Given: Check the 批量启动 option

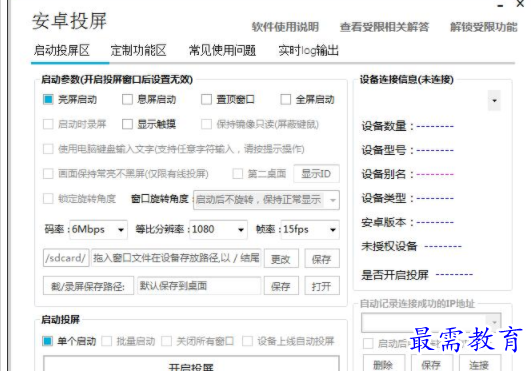Looking at the screenshot, I should (x=107, y=341).
